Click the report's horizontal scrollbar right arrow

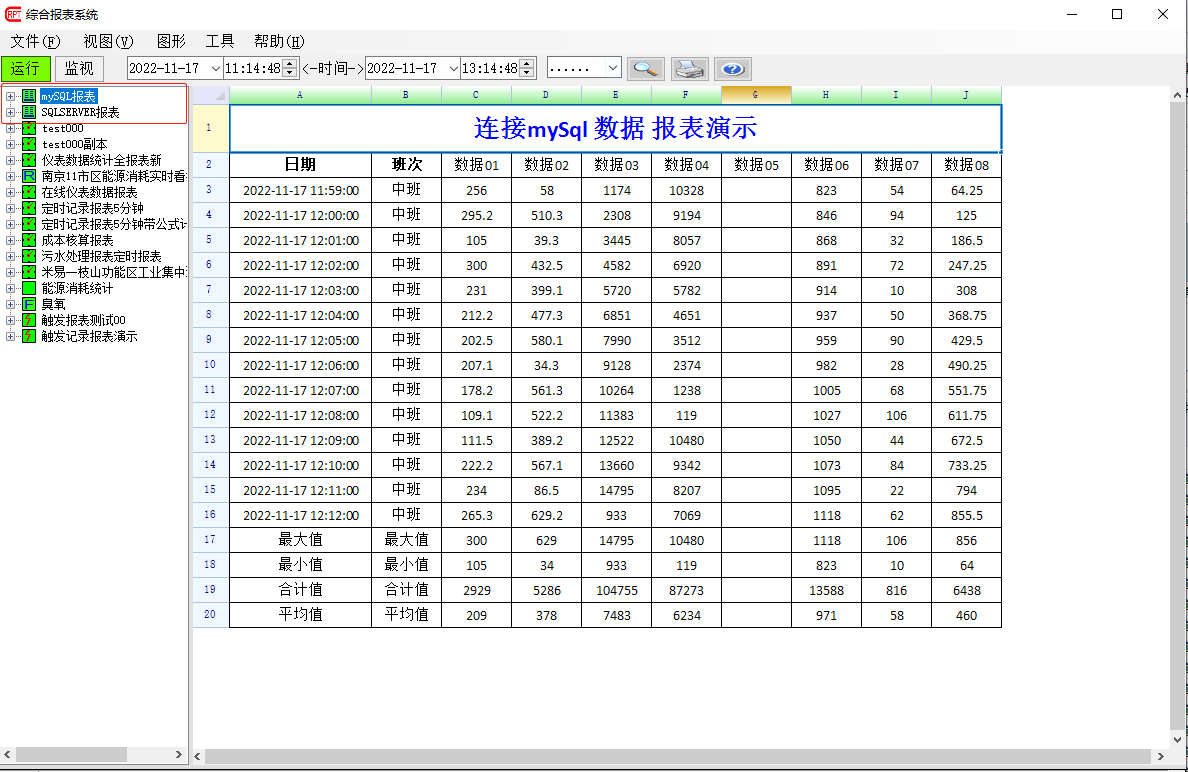(1160, 756)
